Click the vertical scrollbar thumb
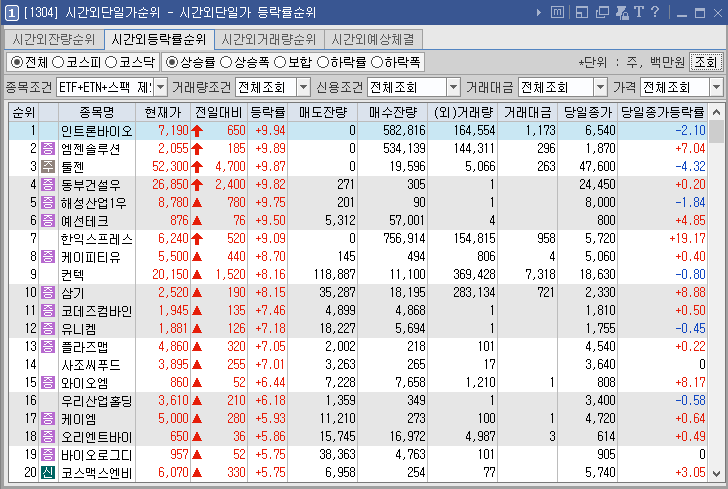Image resolution: width=728 pixels, height=489 pixels. pos(716,131)
